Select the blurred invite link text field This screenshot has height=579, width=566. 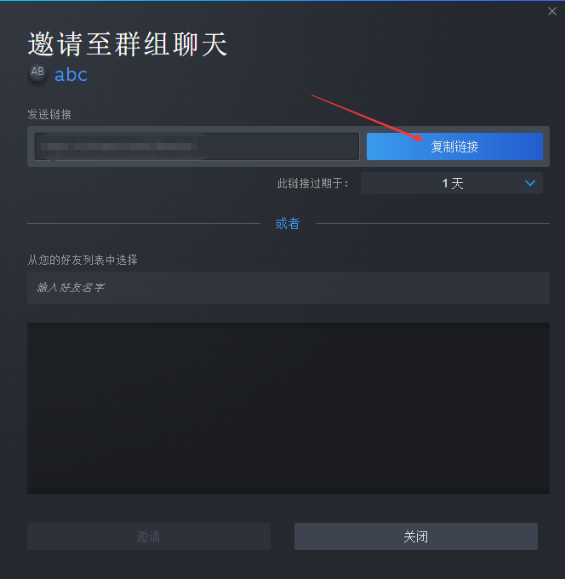point(197,147)
